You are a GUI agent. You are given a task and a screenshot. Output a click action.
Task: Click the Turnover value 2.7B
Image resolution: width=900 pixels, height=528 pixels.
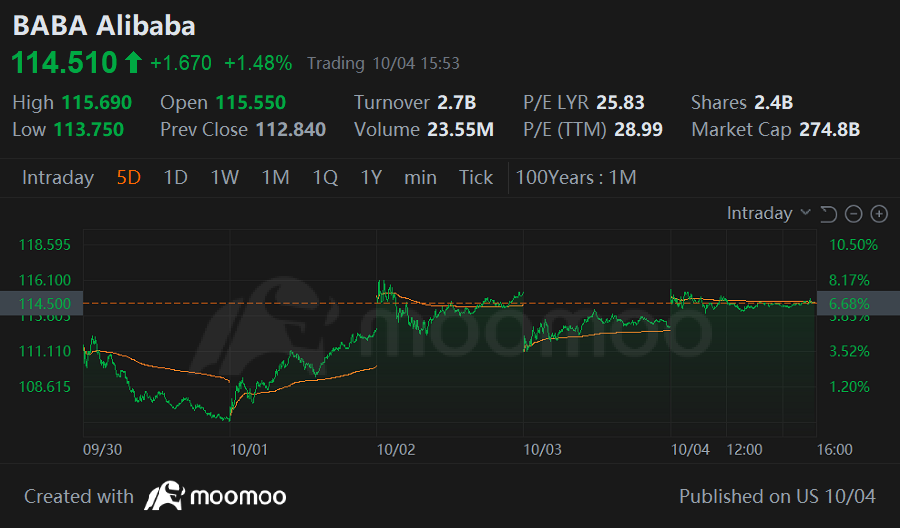point(457,103)
